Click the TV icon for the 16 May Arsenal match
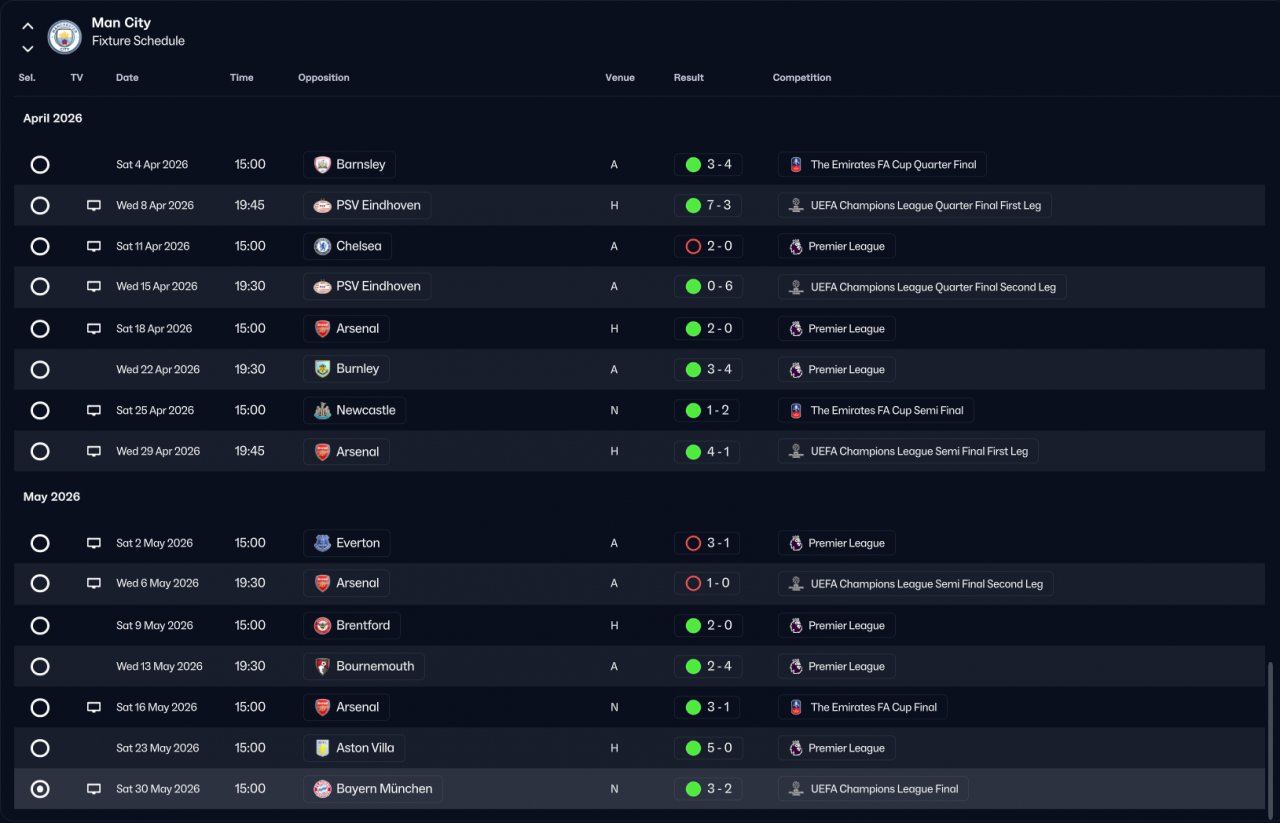 pos(94,707)
